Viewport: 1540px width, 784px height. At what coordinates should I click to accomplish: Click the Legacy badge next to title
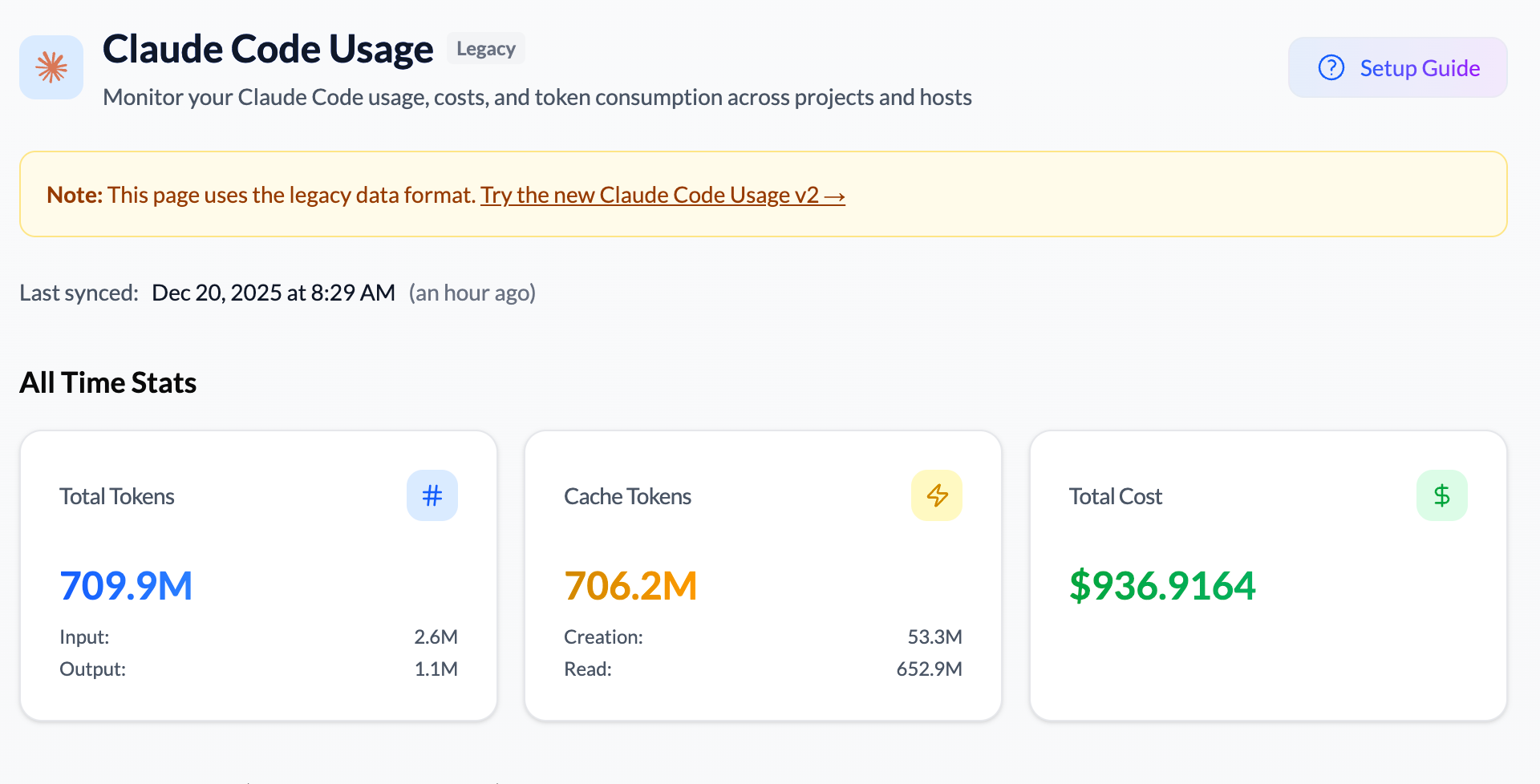pos(485,49)
